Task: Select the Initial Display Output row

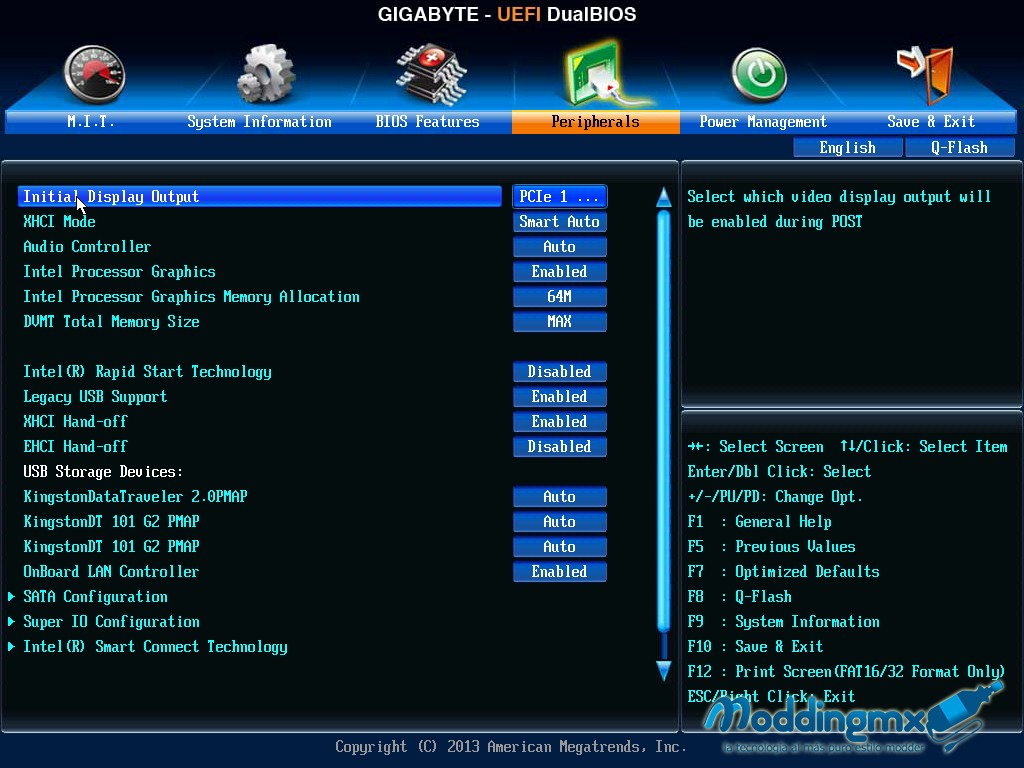Action: (260, 197)
